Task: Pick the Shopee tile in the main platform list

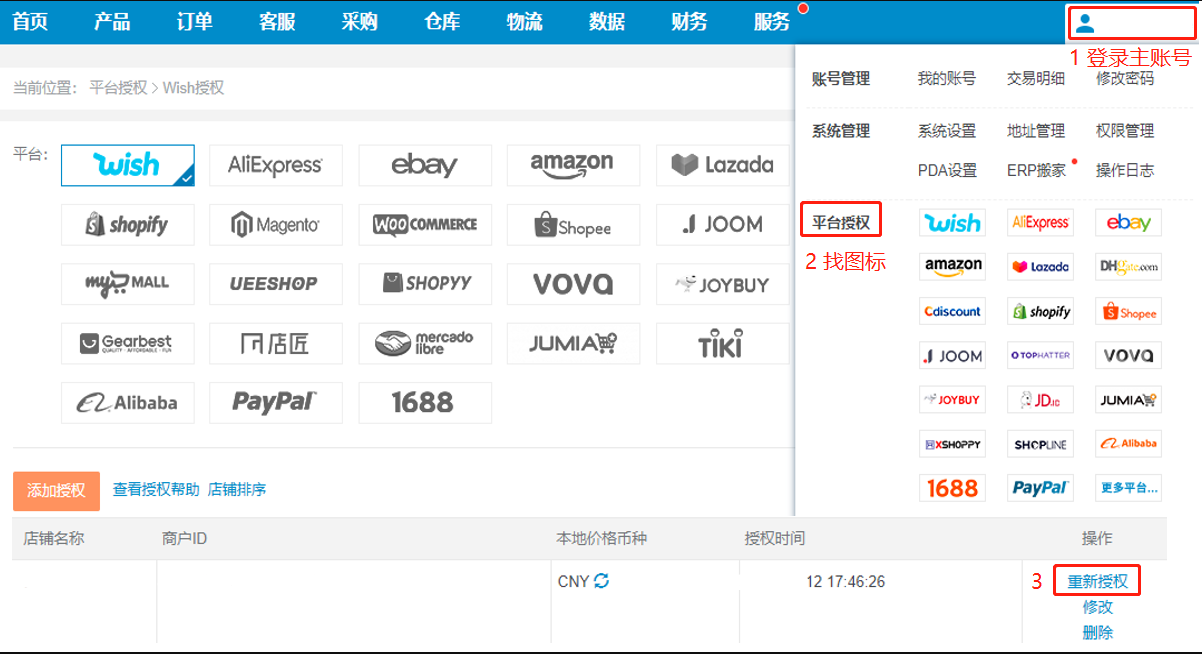Action: coord(573,225)
